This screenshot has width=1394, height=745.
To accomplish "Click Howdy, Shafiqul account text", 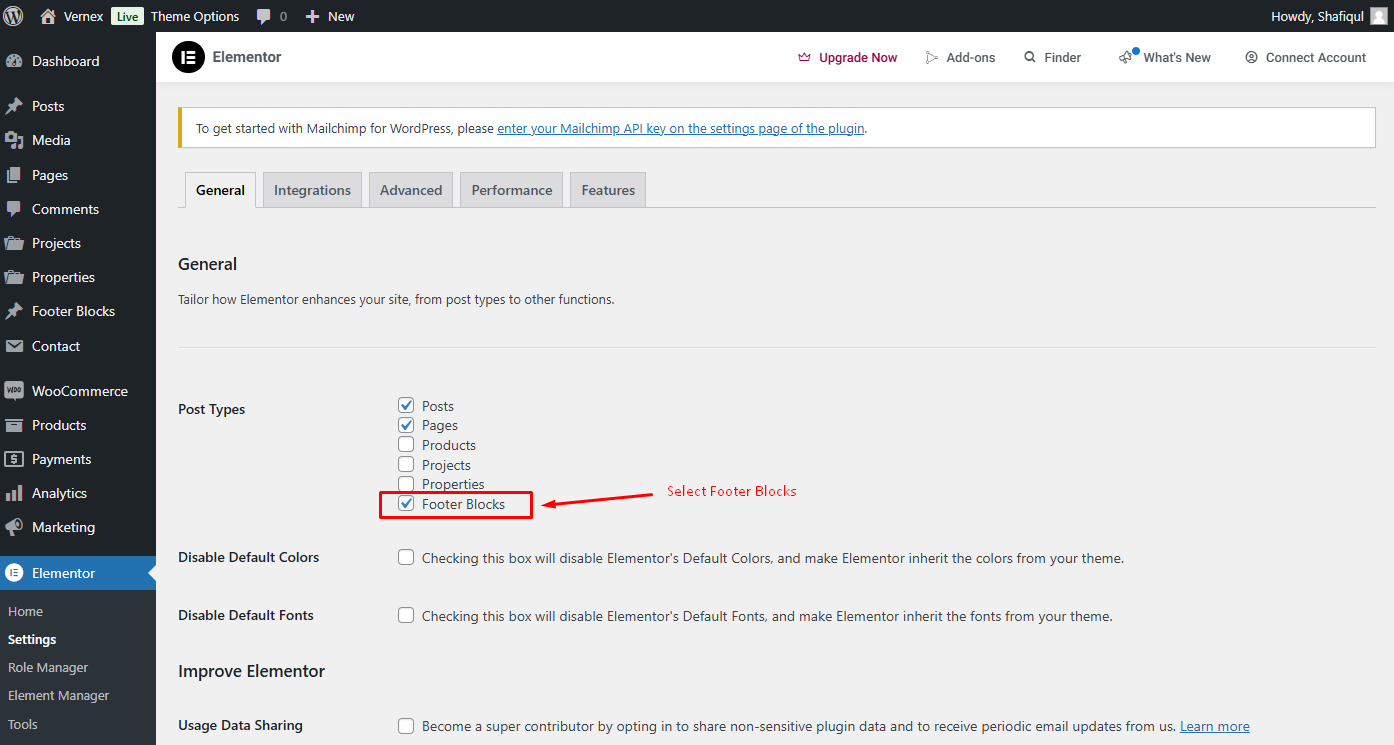I will [1317, 16].
